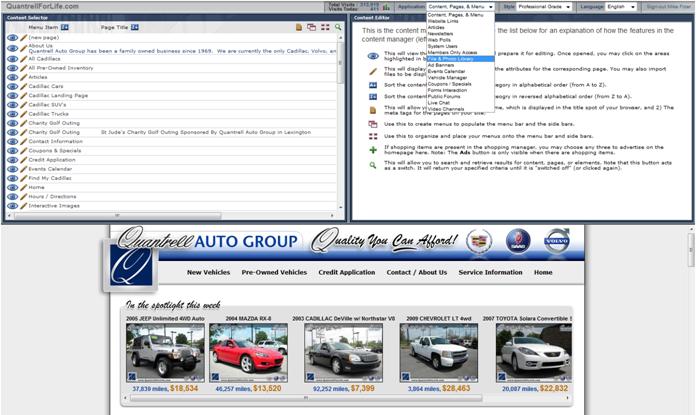
Task: Open the visit statistics bar chart icon
Action: tap(386, 7)
